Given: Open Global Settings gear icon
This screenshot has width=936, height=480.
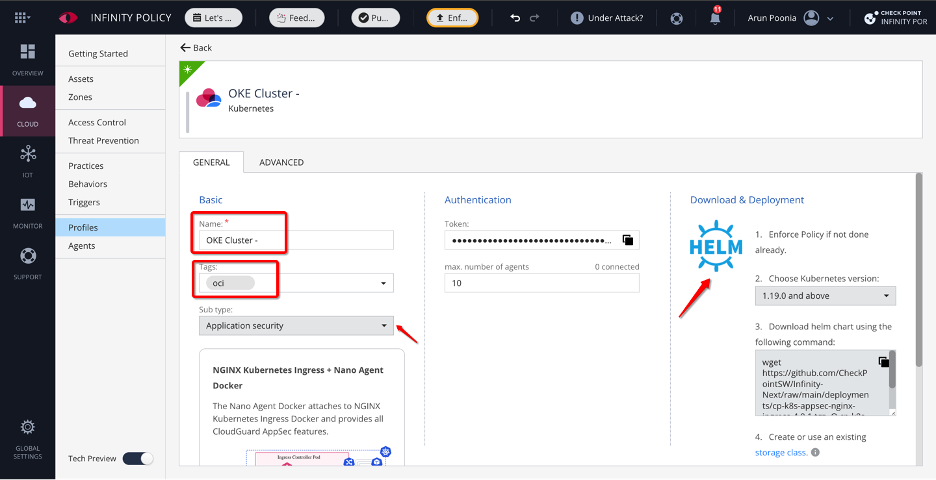Looking at the screenshot, I should 27,427.
